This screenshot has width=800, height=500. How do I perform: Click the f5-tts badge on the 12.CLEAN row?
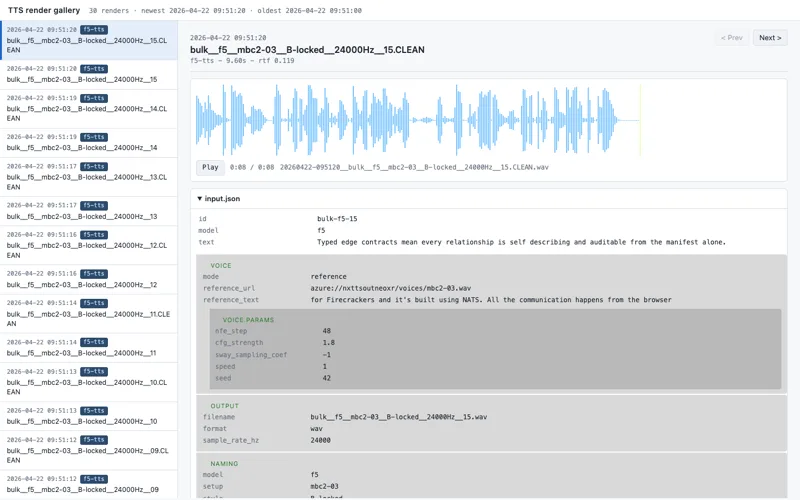coord(94,235)
